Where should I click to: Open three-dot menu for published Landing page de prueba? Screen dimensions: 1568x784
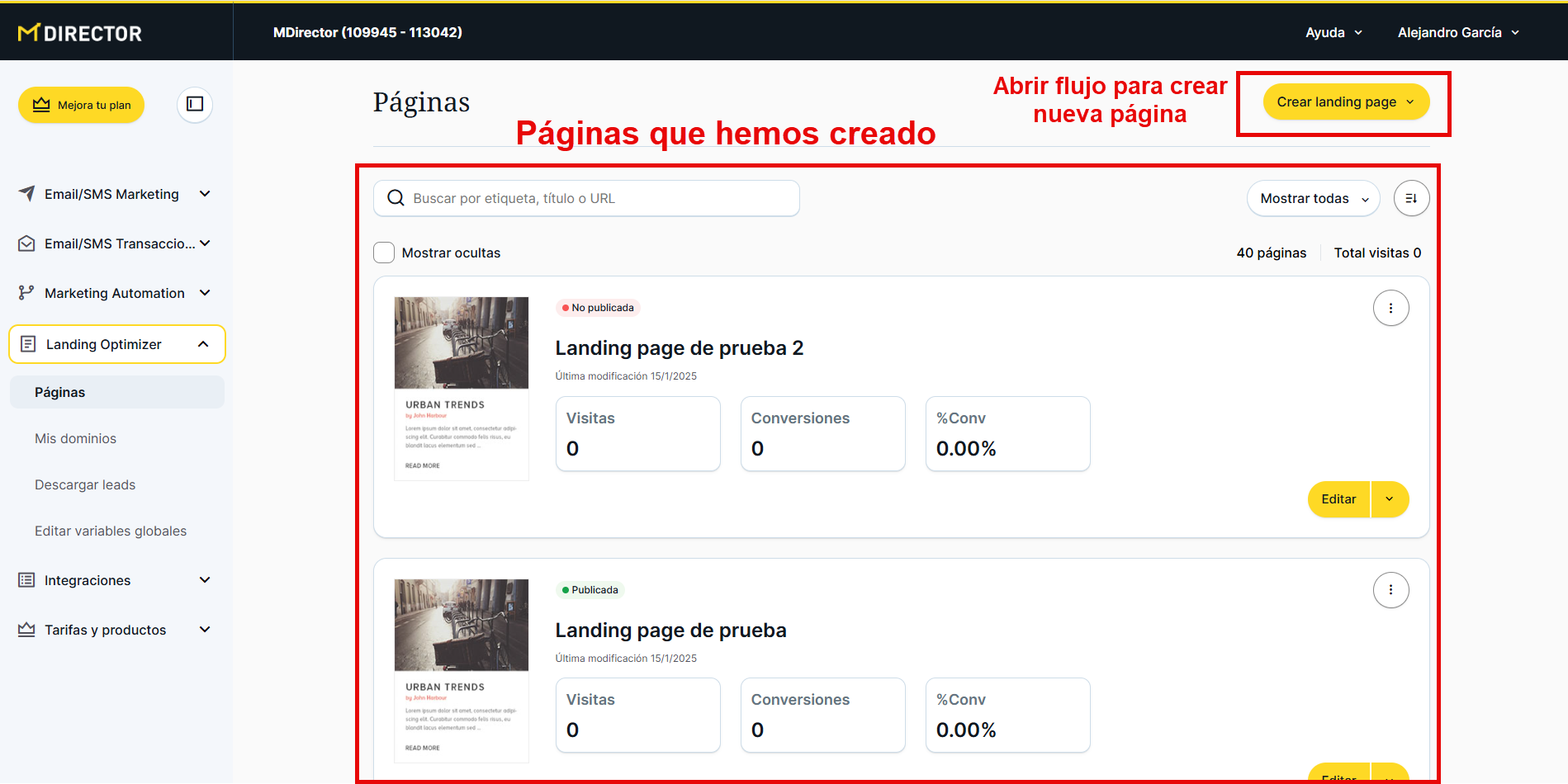pyautogui.click(x=1390, y=590)
